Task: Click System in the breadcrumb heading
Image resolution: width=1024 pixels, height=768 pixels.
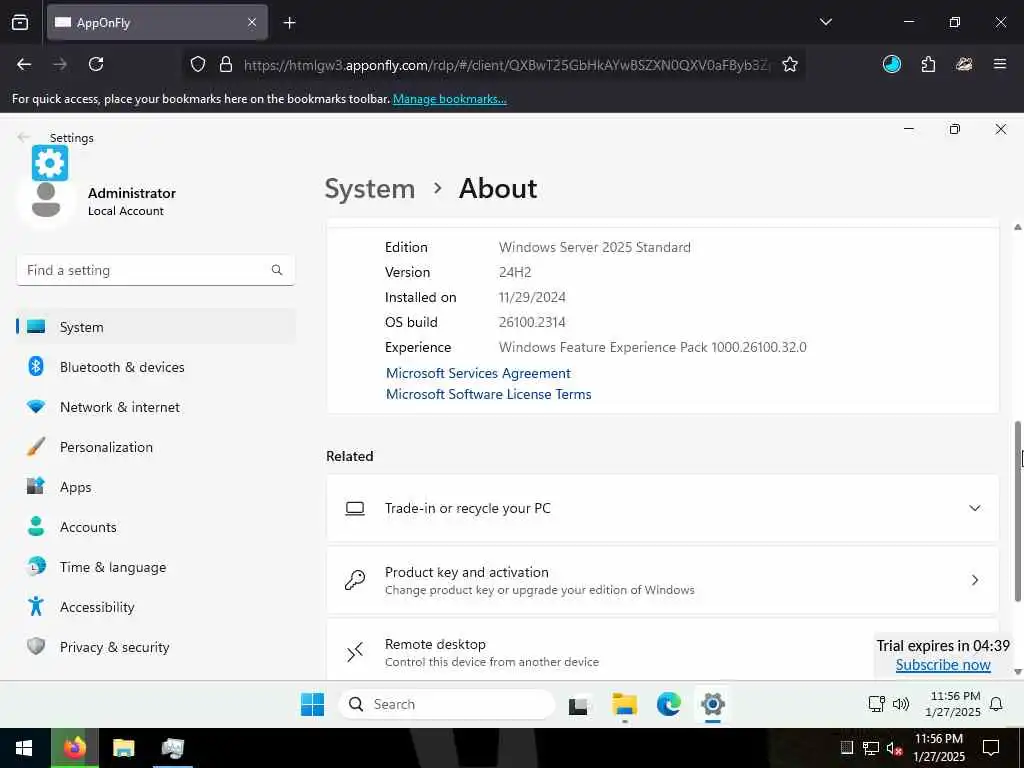Action: [x=370, y=189]
